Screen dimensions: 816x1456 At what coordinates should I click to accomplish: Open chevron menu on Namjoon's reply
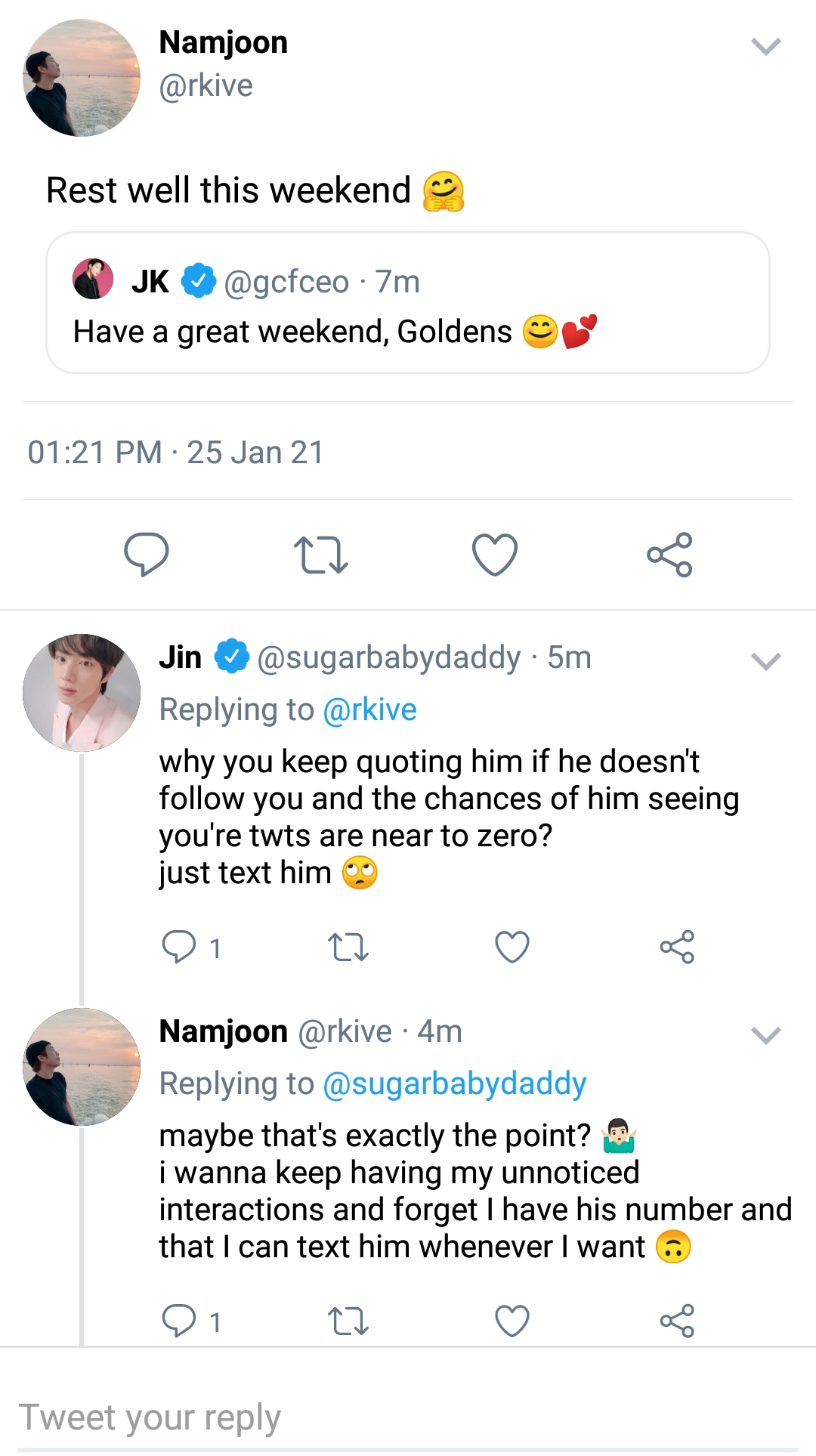[765, 1035]
